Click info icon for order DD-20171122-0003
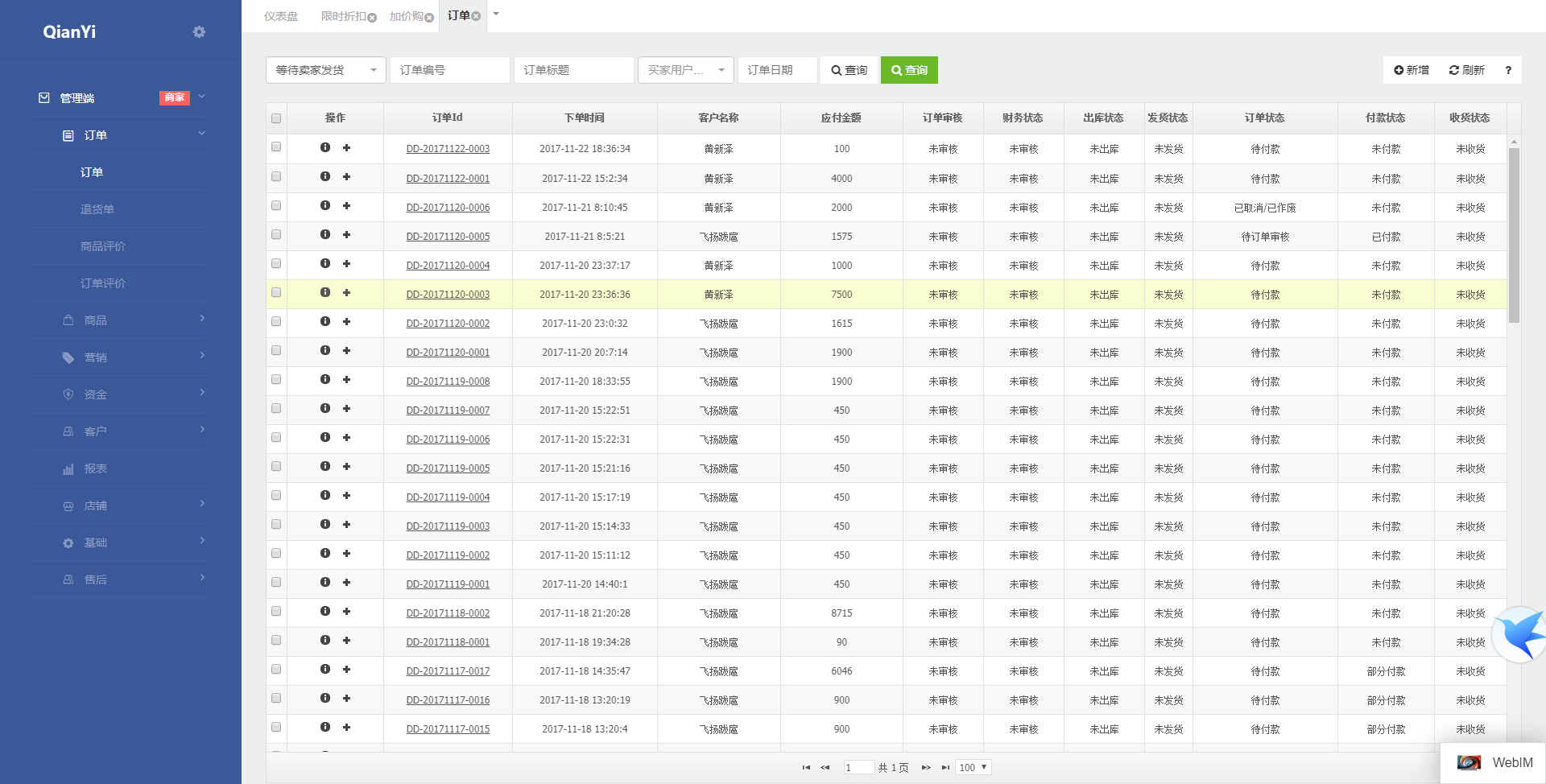Viewport: 1546px width, 784px height. click(325, 147)
